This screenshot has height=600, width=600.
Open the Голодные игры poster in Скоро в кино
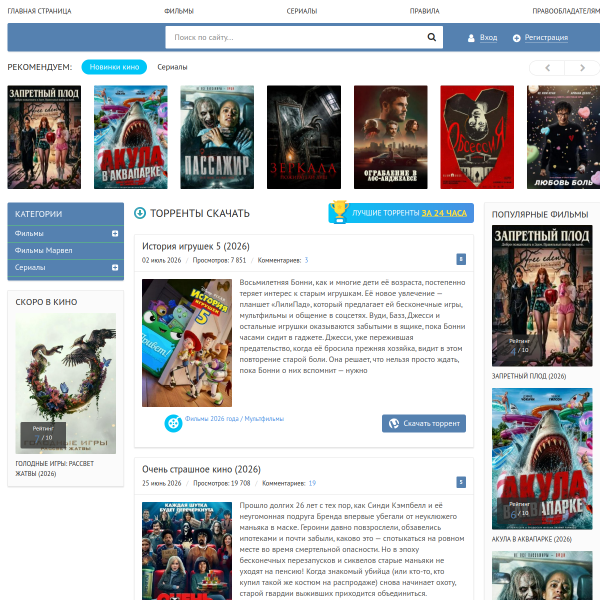pos(65,383)
